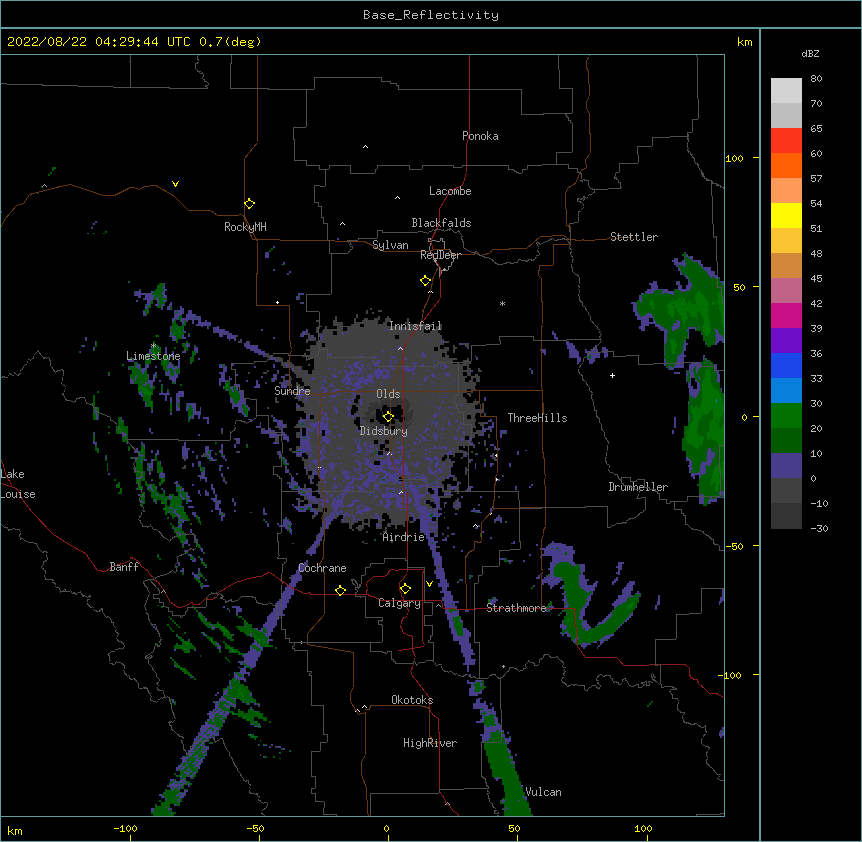
Task: Click the Ponoka city label
Action: coord(480,136)
